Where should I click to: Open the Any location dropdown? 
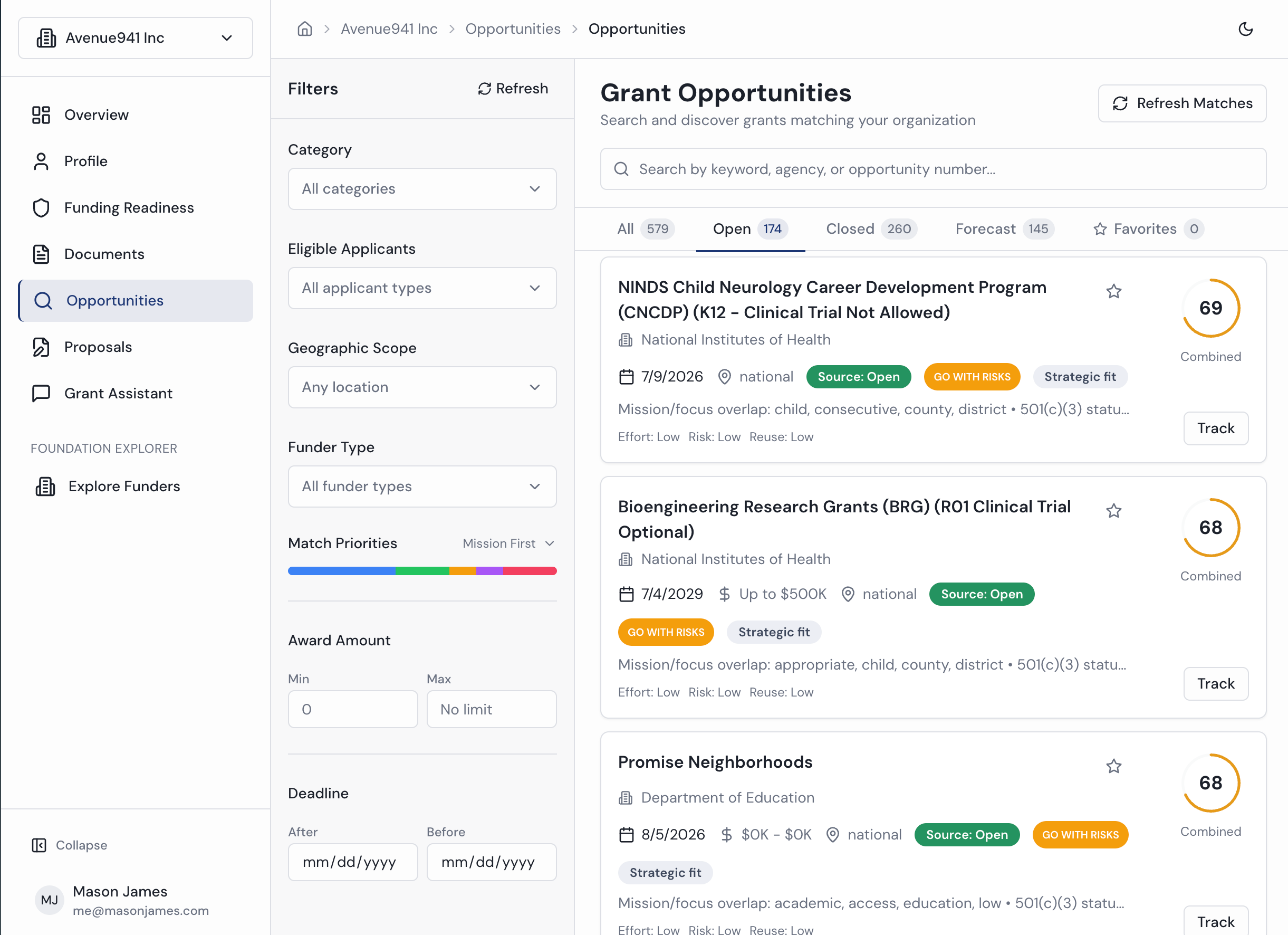click(x=422, y=387)
